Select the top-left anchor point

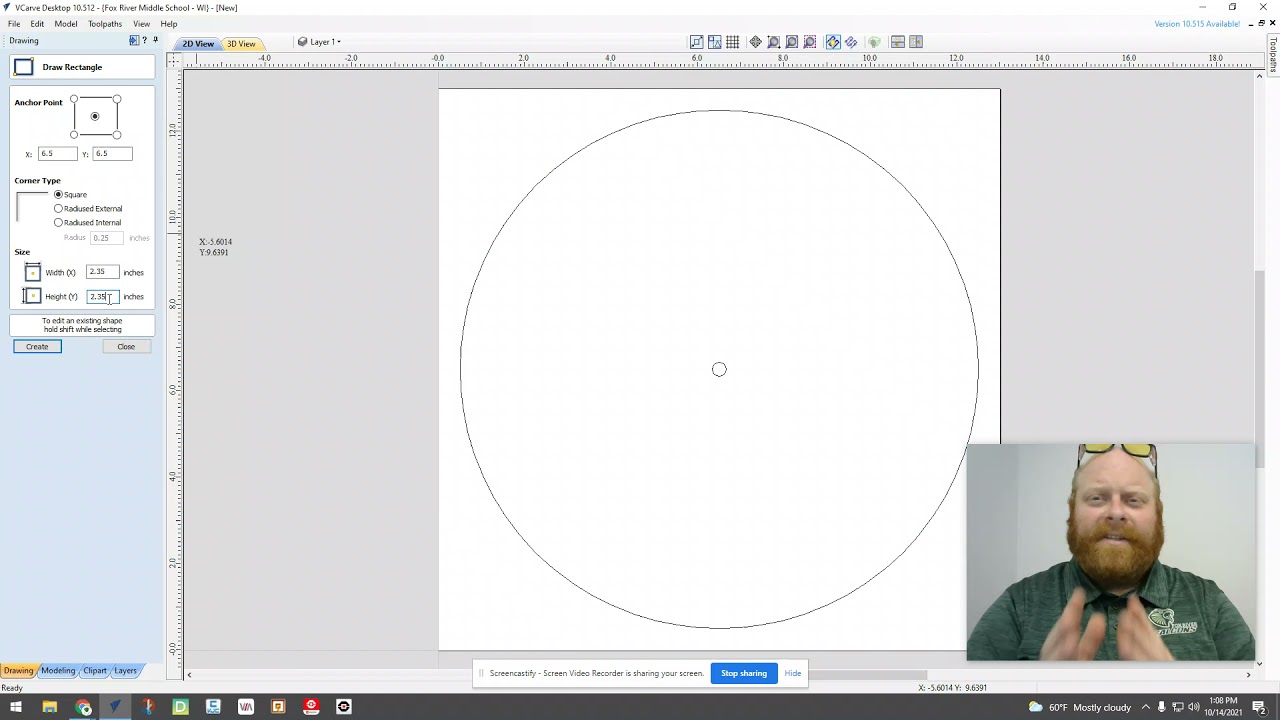(x=74, y=99)
